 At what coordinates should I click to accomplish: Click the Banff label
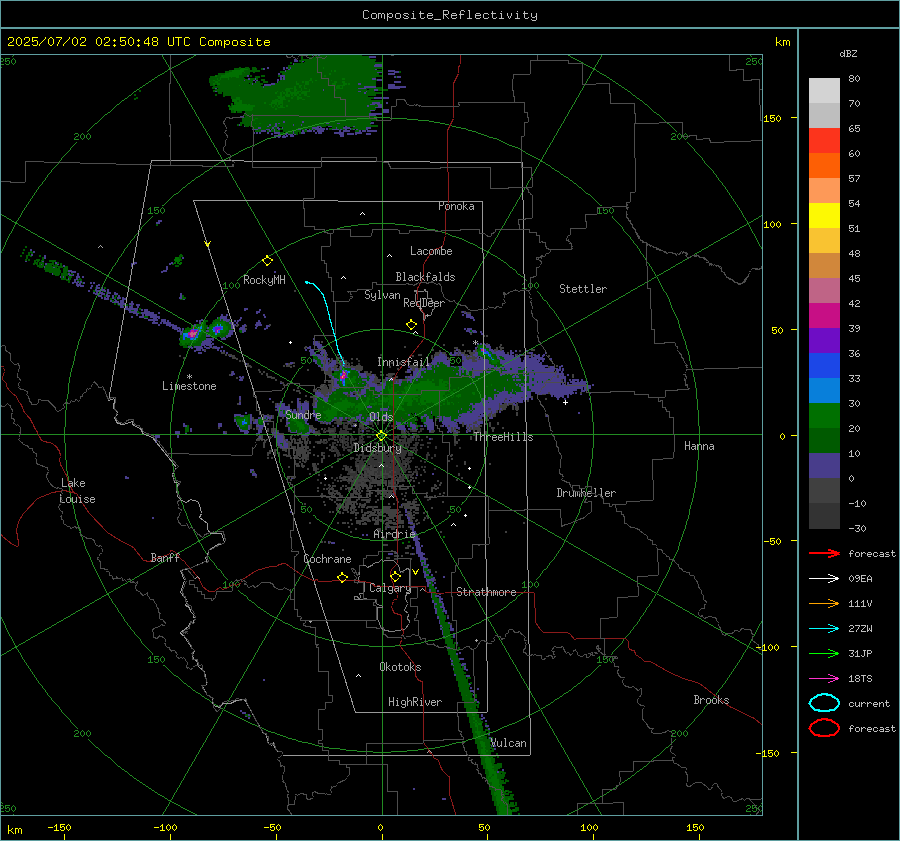click(x=165, y=557)
